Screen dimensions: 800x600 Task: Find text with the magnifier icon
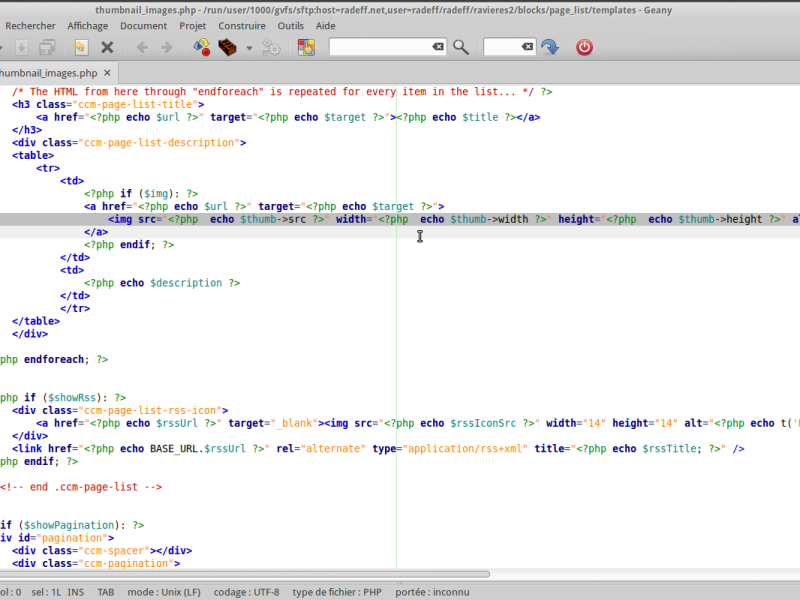click(x=461, y=47)
